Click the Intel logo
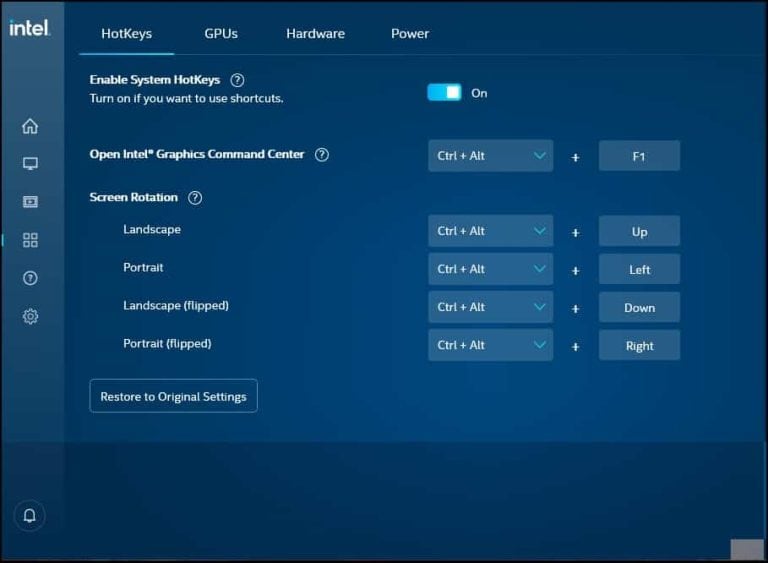768x563 pixels. (x=30, y=28)
